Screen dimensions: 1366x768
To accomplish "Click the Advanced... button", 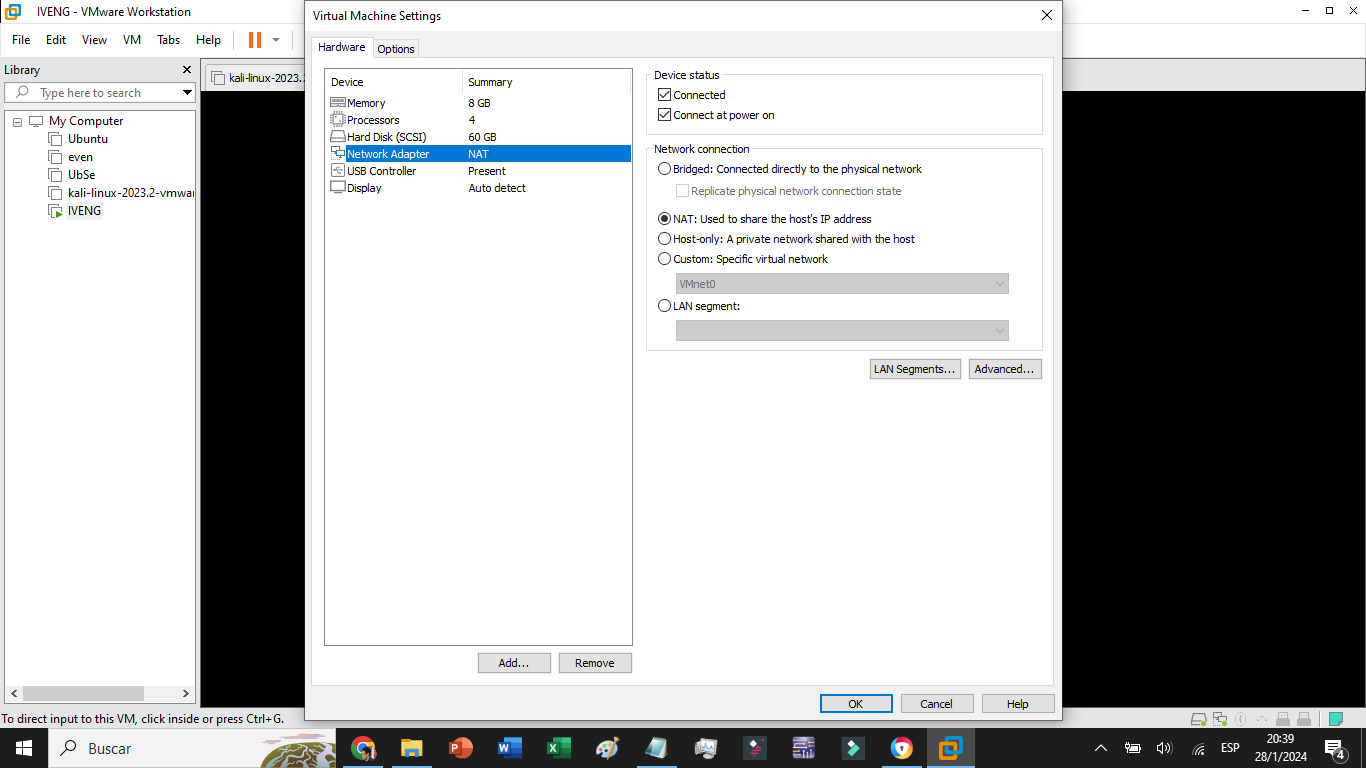I will click(1005, 369).
